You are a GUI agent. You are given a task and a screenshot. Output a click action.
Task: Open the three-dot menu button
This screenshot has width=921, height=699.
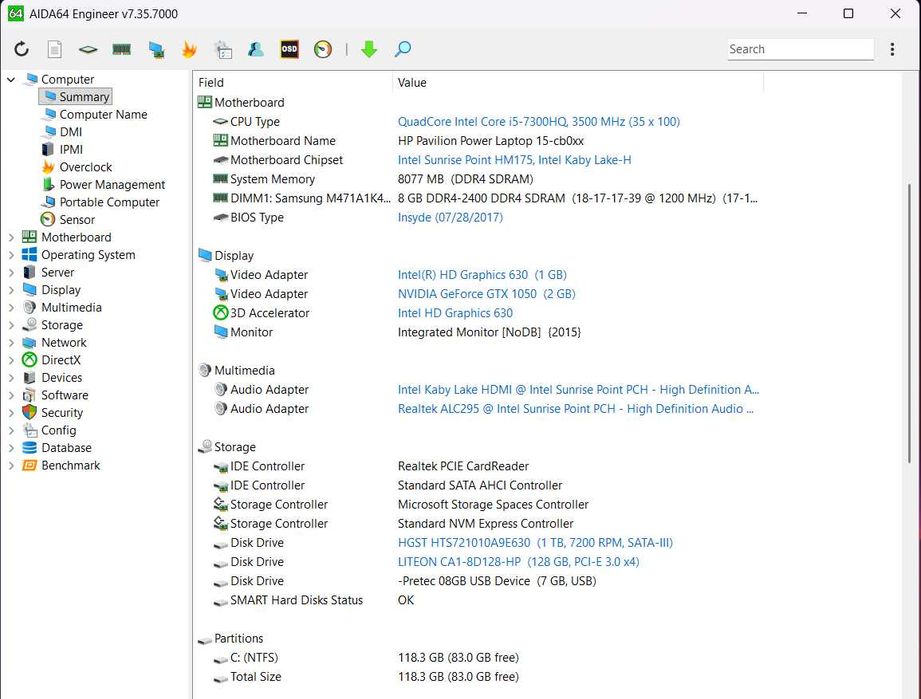[892, 49]
